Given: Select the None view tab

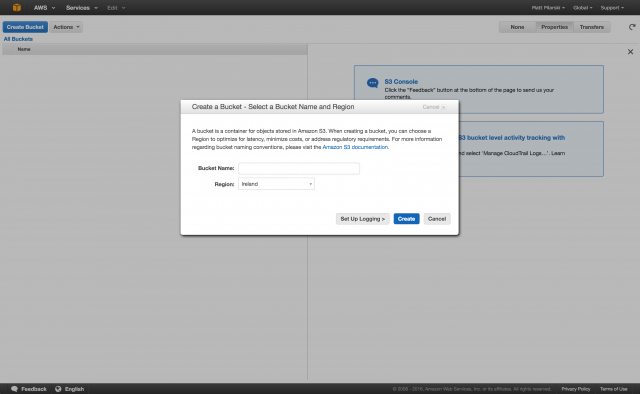Looking at the screenshot, I should pyautogui.click(x=517, y=27).
